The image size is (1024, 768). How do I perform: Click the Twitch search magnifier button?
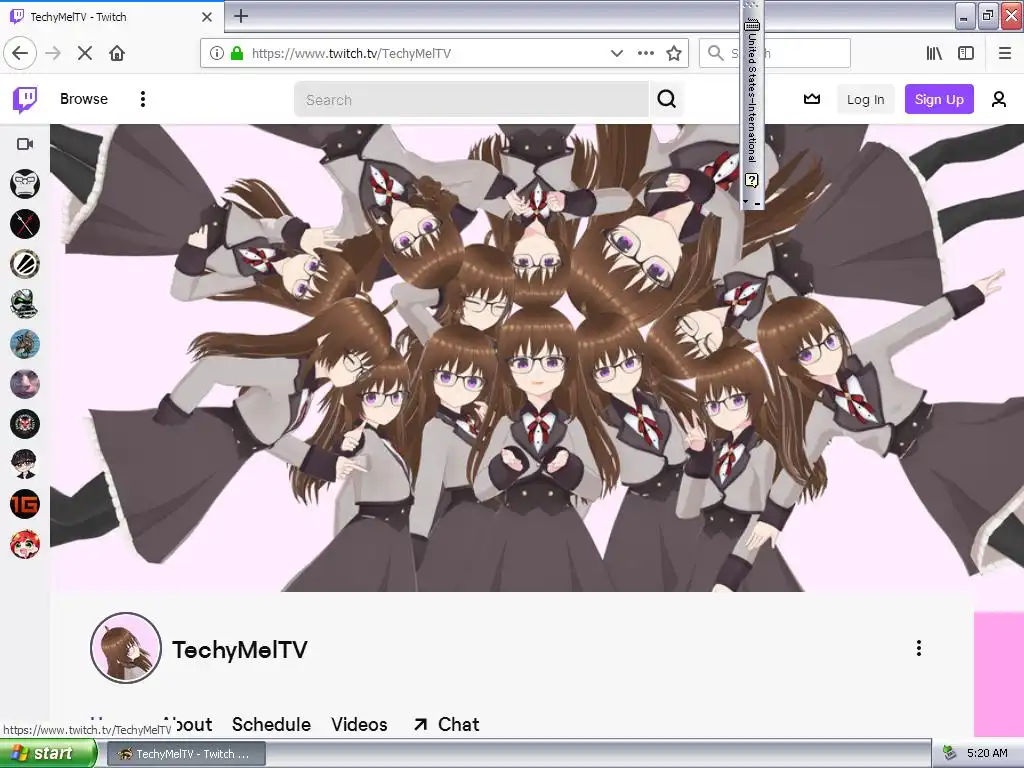(666, 99)
